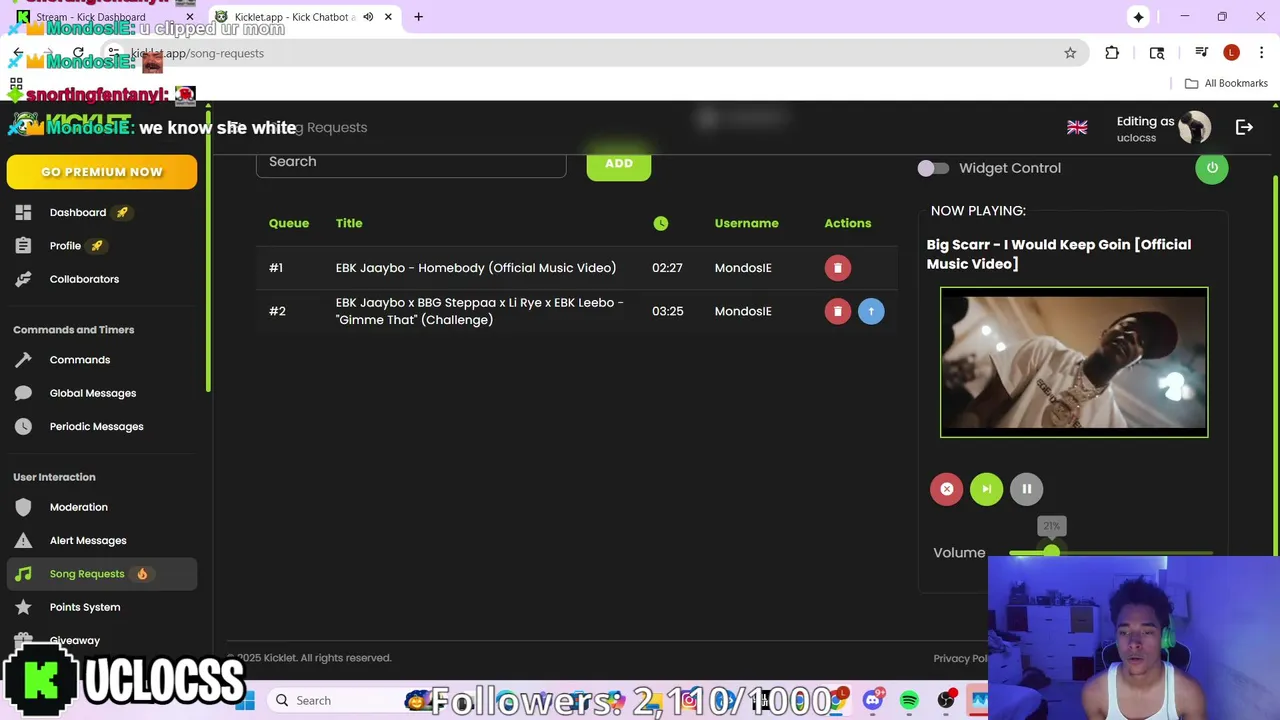Select the 03:25 duration cell
The width and height of the screenshot is (1280, 720).
pos(668,311)
